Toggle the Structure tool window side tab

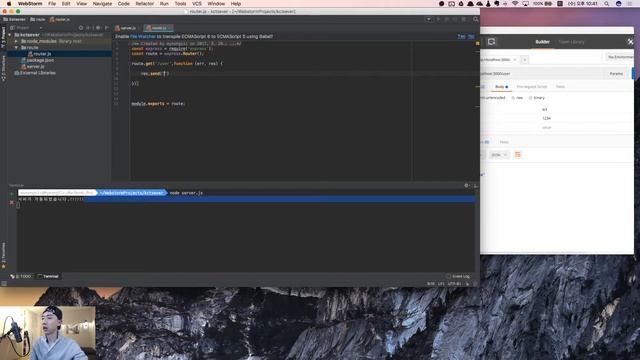(3, 68)
